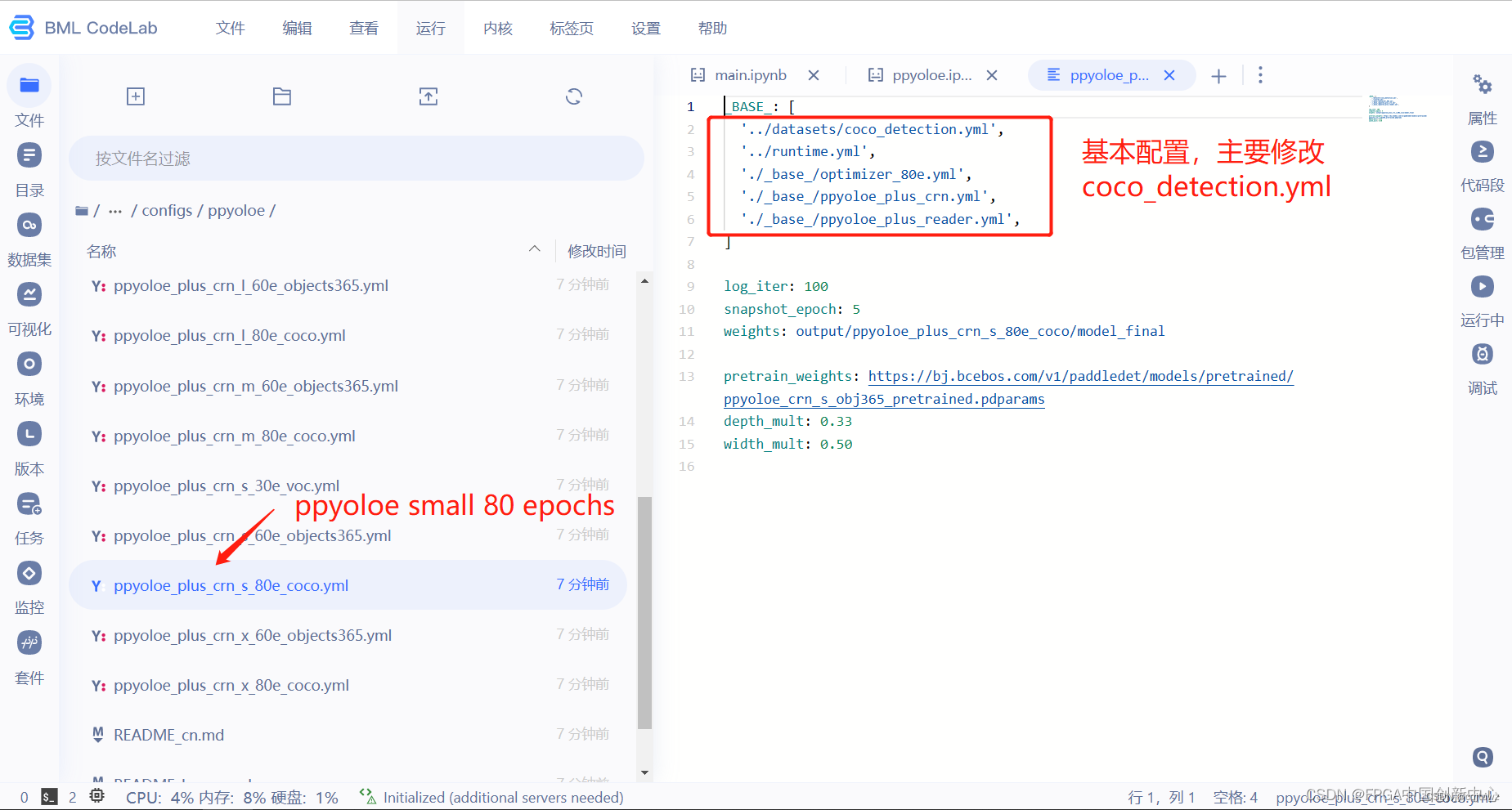Click file list scrollbar down arrow
Image resolution: width=1512 pixels, height=810 pixels.
(x=644, y=772)
